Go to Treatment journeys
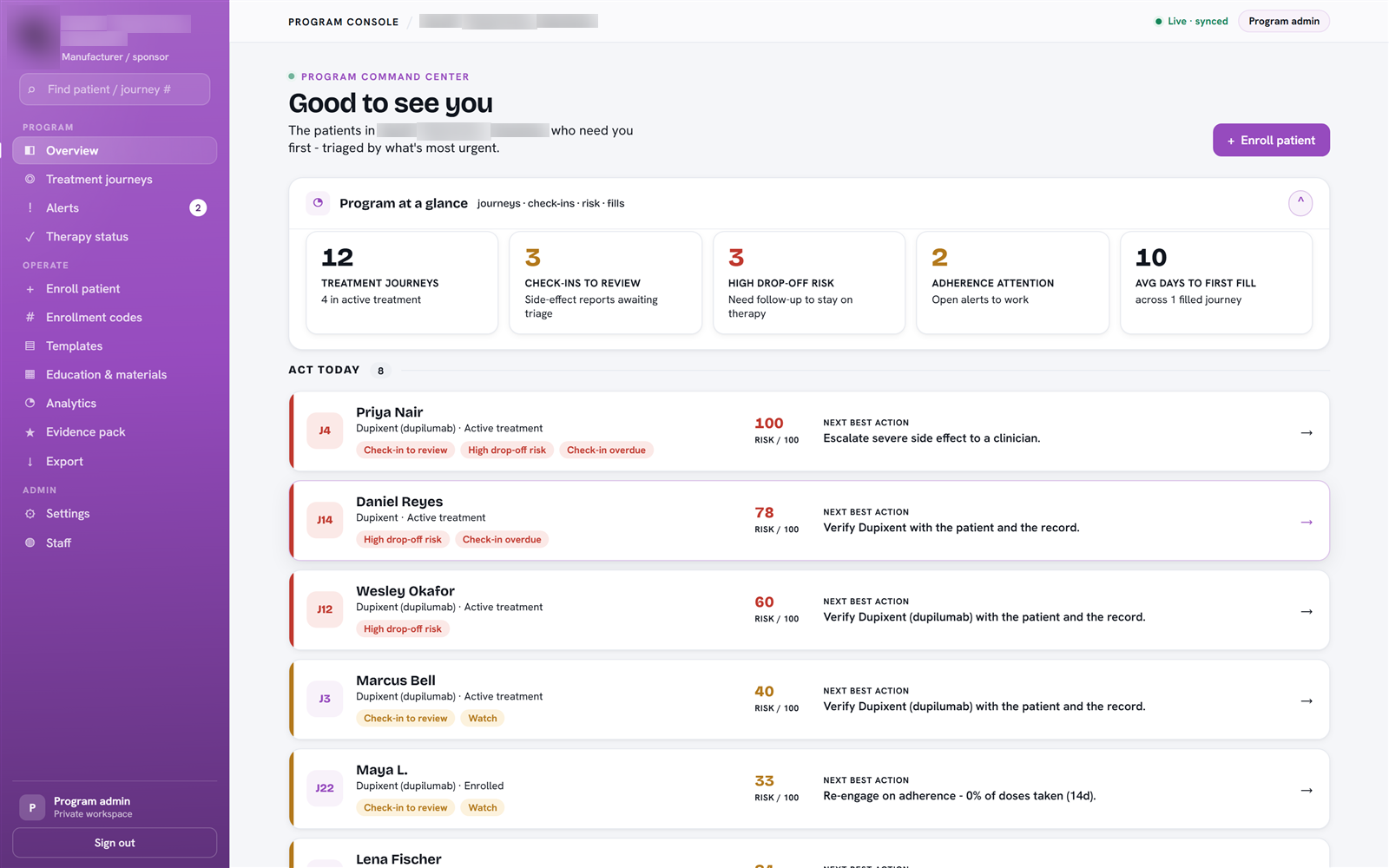This screenshot has width=1389, height=868. pyautogui.click(x=115, y=179)
